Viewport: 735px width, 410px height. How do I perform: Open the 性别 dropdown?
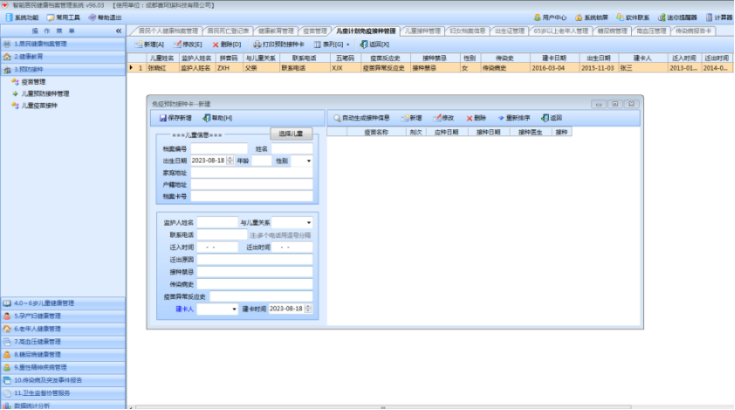tap(308, 161)
